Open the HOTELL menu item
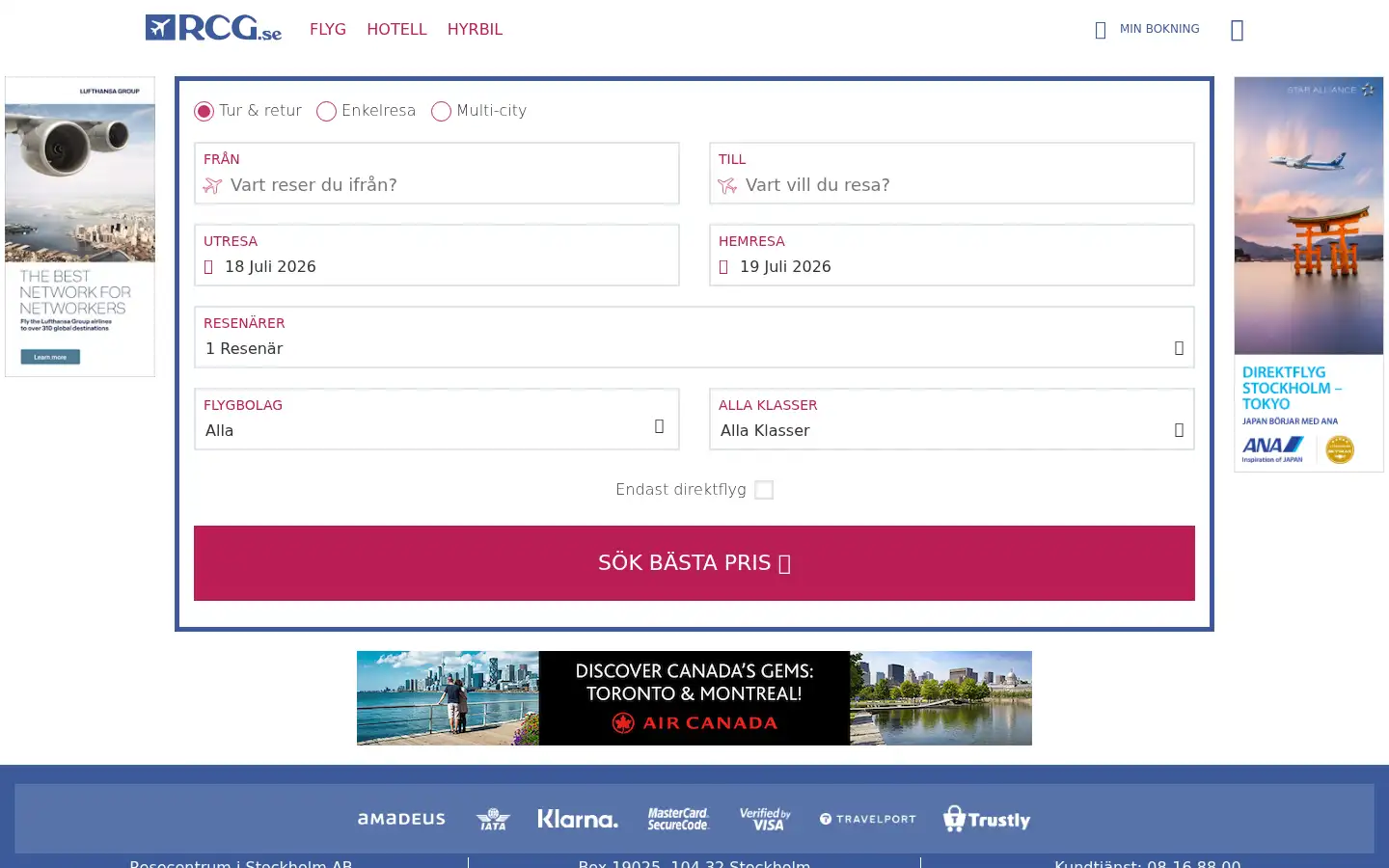This screenshot has width=1389, height=868. point(396,29)
